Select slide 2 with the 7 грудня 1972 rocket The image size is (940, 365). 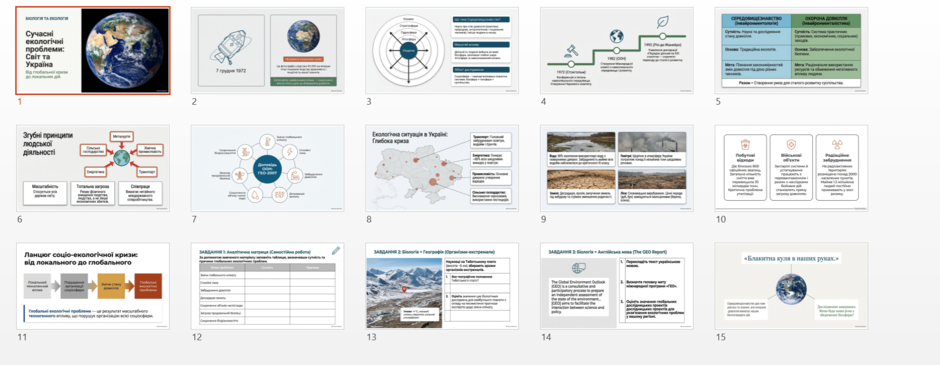(x=267, y=50)
